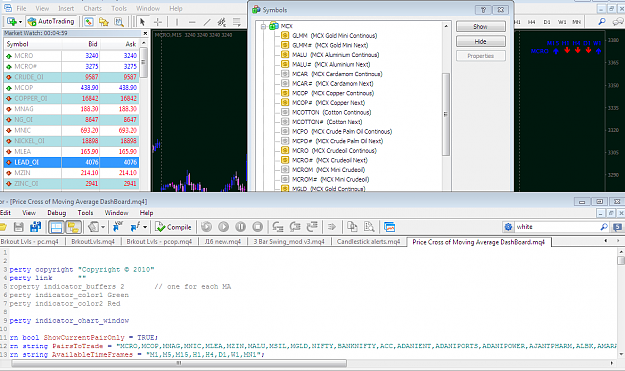The width and height of the screenshot is (625, 371).
Task: Click Show button in Symbols dialog
Action: (x=481, y=27)
